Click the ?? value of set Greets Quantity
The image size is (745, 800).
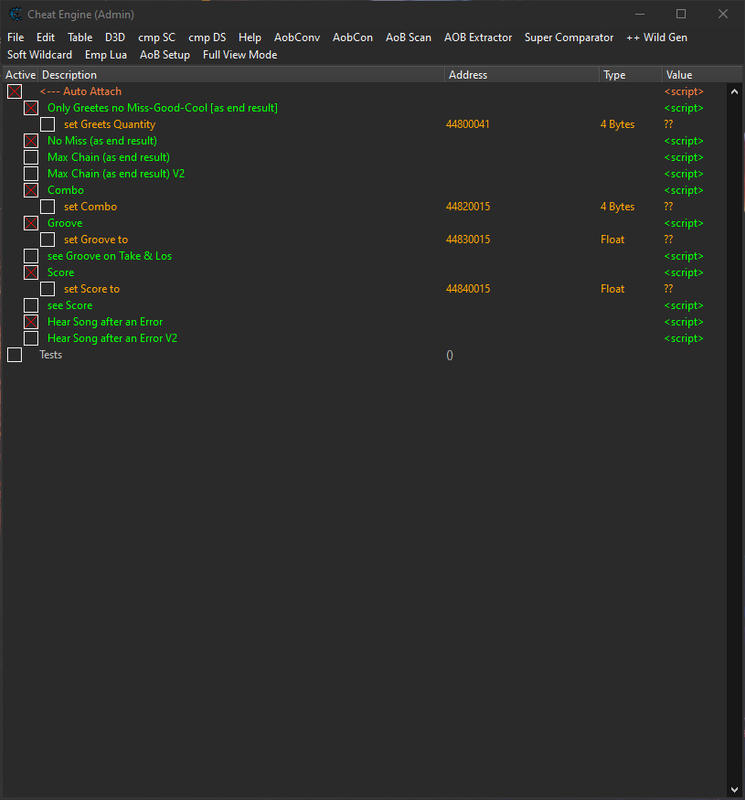(x=668, y=124)
